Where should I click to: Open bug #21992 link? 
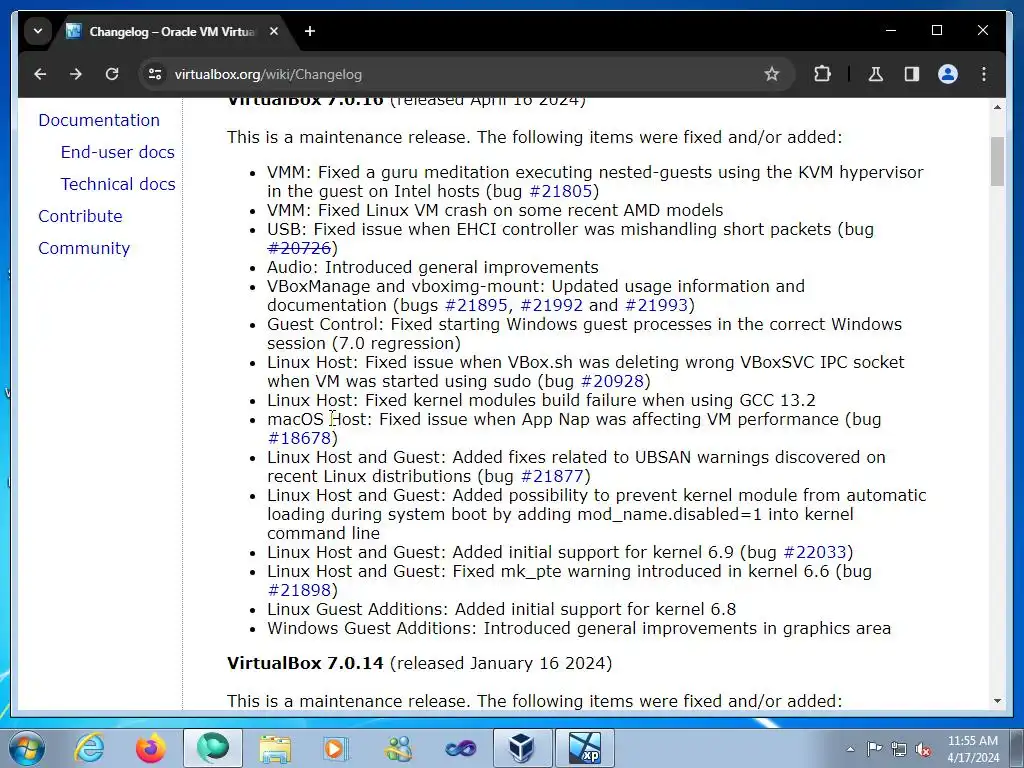(x=551, y=305)
